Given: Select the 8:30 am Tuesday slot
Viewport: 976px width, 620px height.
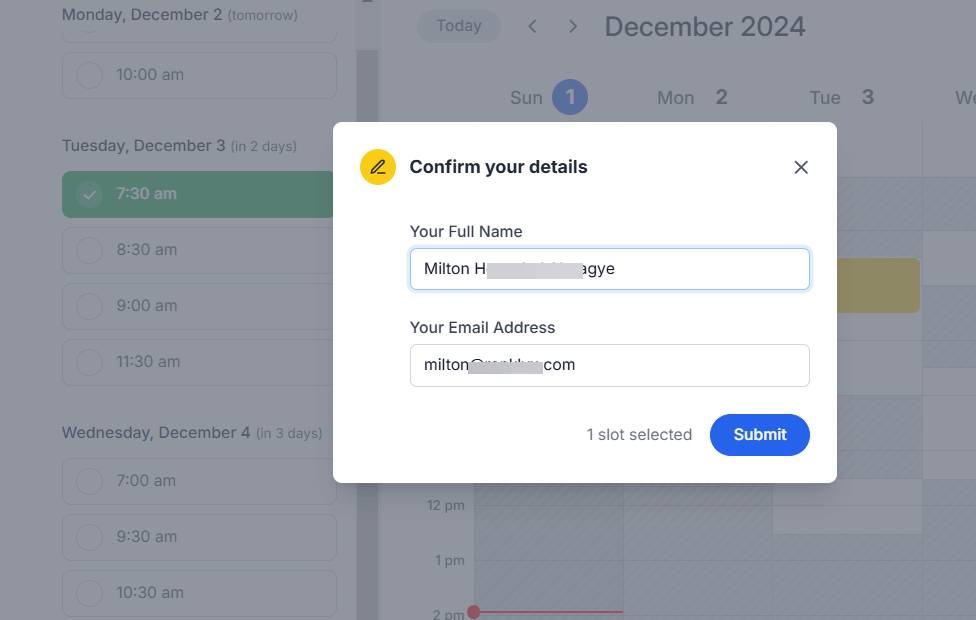Looking at the screenshot, I should [198, 250].
